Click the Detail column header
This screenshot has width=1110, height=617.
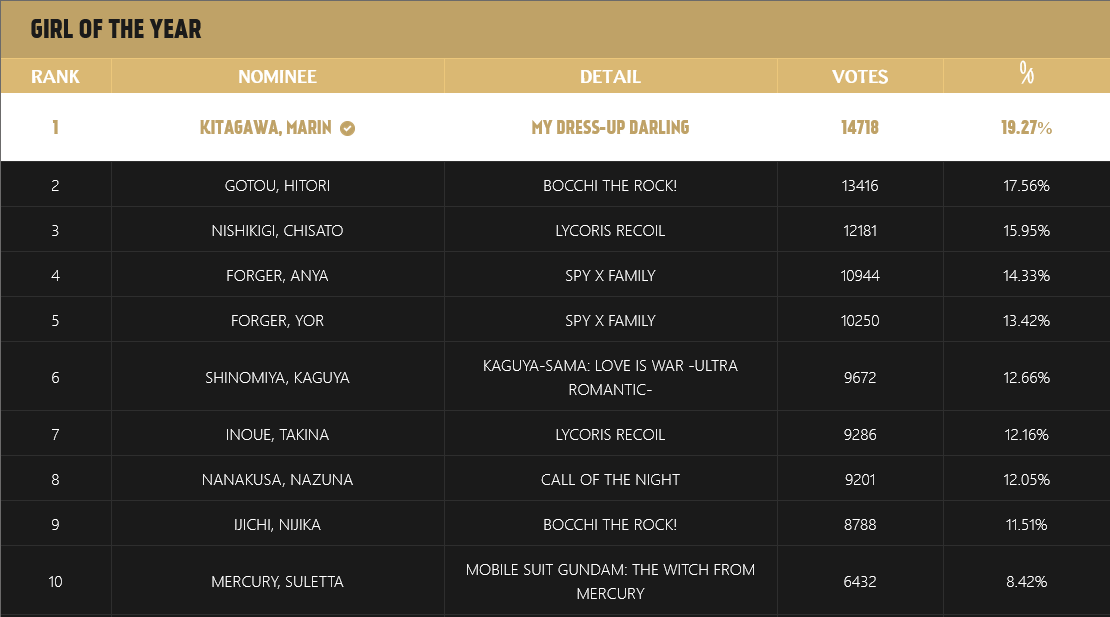[610, 76]
